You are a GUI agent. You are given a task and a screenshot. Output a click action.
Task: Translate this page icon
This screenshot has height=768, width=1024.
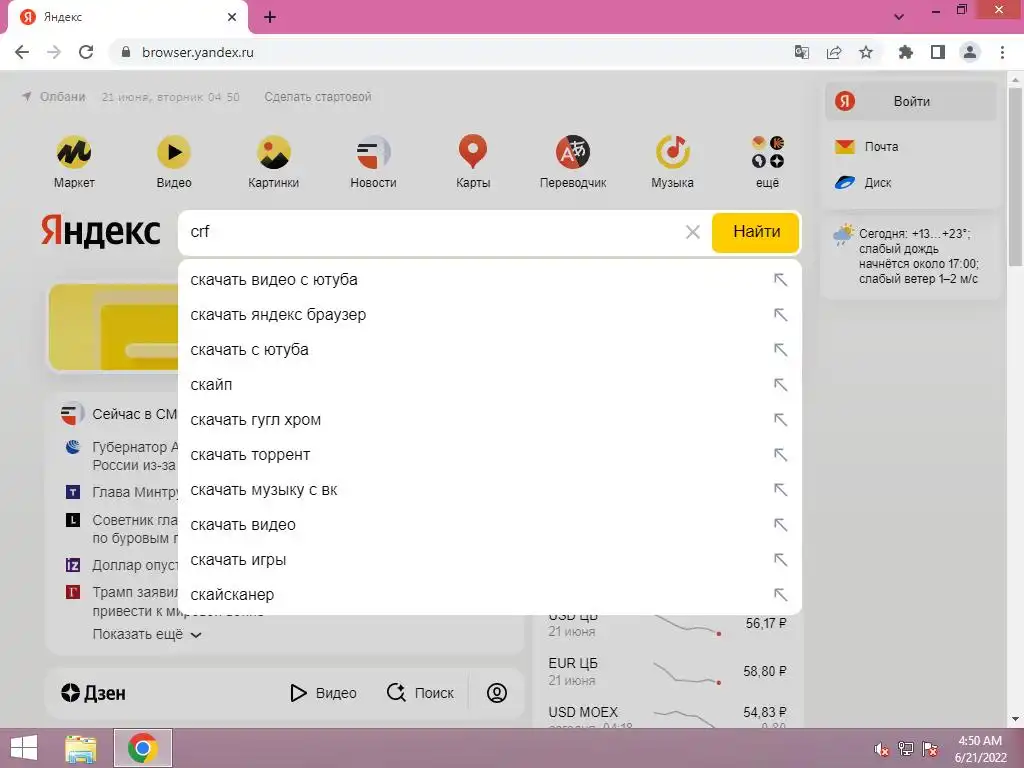(x=802, y=52)
